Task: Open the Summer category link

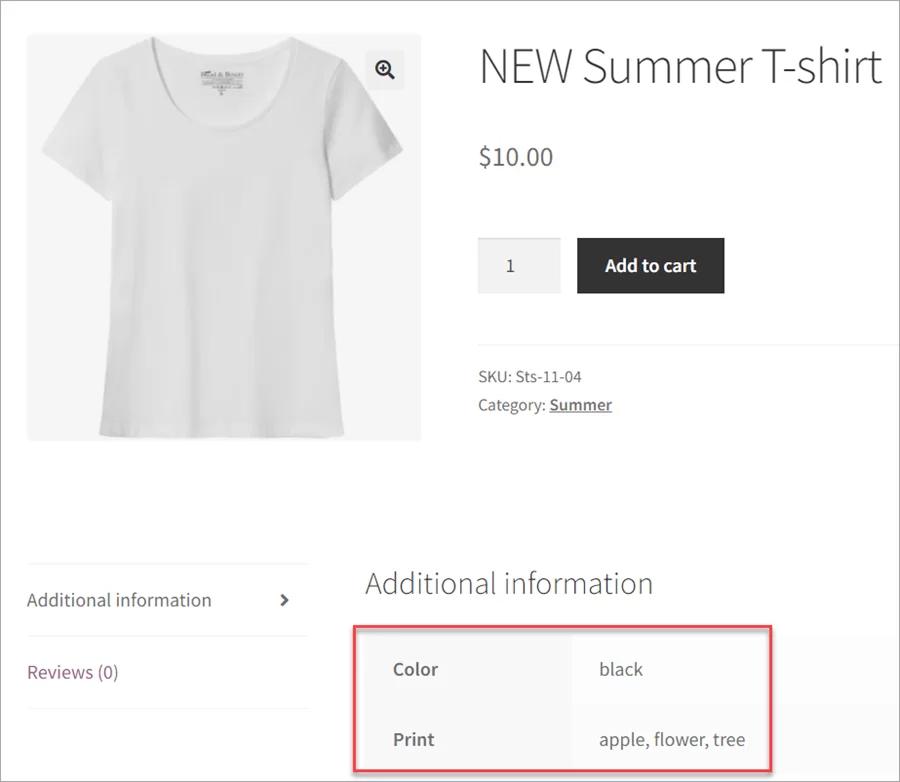Action: (x=580, y=404)
